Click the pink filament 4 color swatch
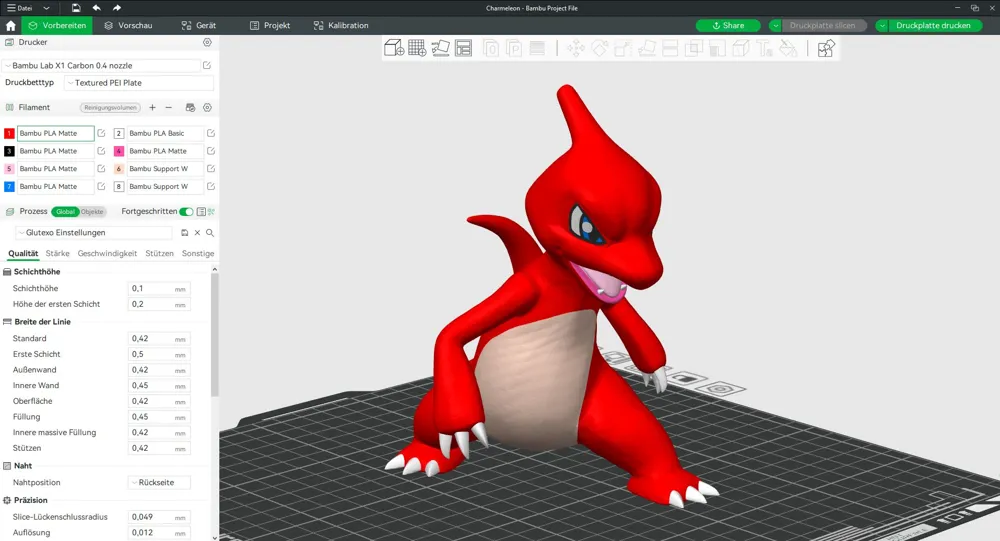Viewport: 1000px width, 541px height. [x=119, y=151]
